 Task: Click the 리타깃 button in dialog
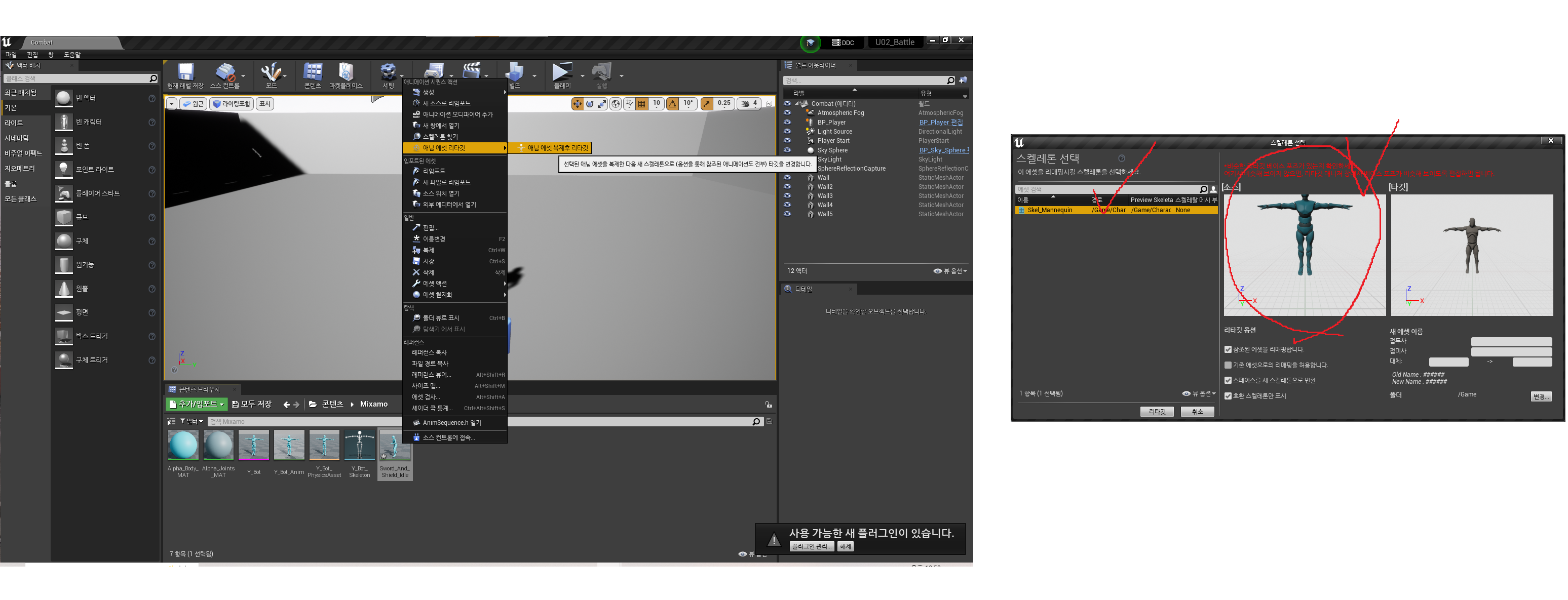pos(1157,412)
